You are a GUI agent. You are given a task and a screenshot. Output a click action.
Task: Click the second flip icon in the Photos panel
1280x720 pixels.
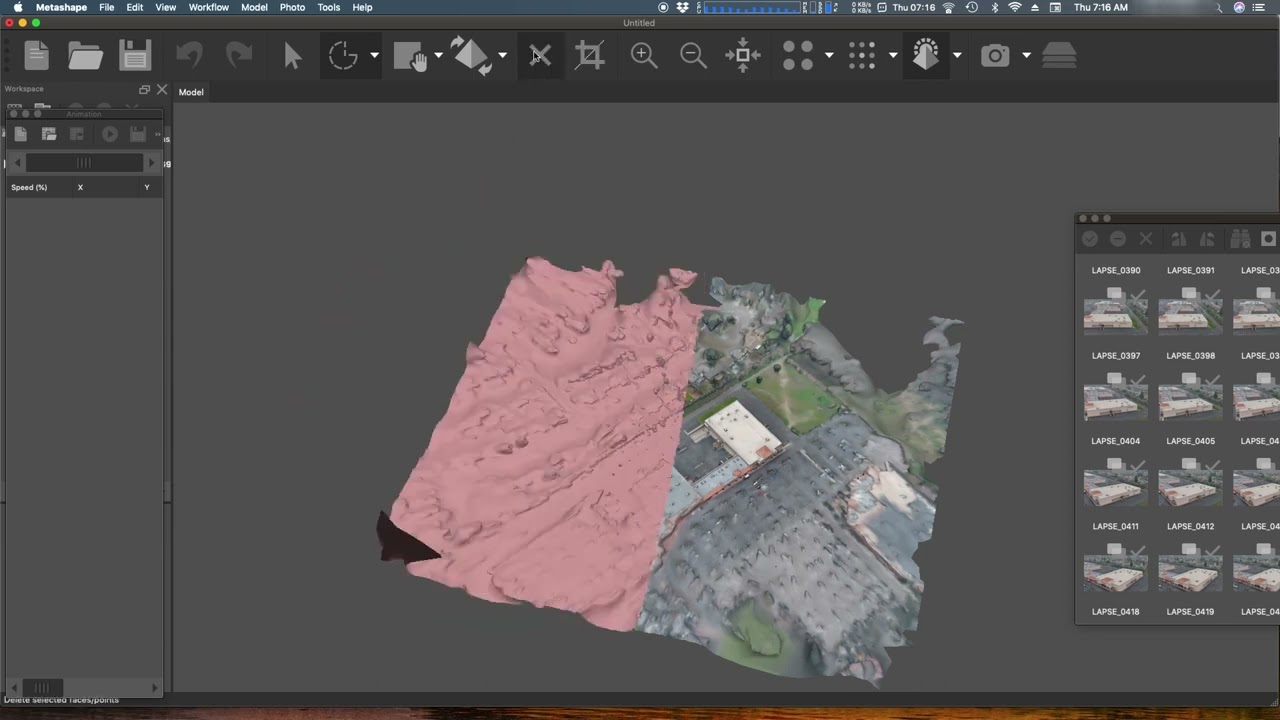pyautogui.click(x=1207, y=239)
